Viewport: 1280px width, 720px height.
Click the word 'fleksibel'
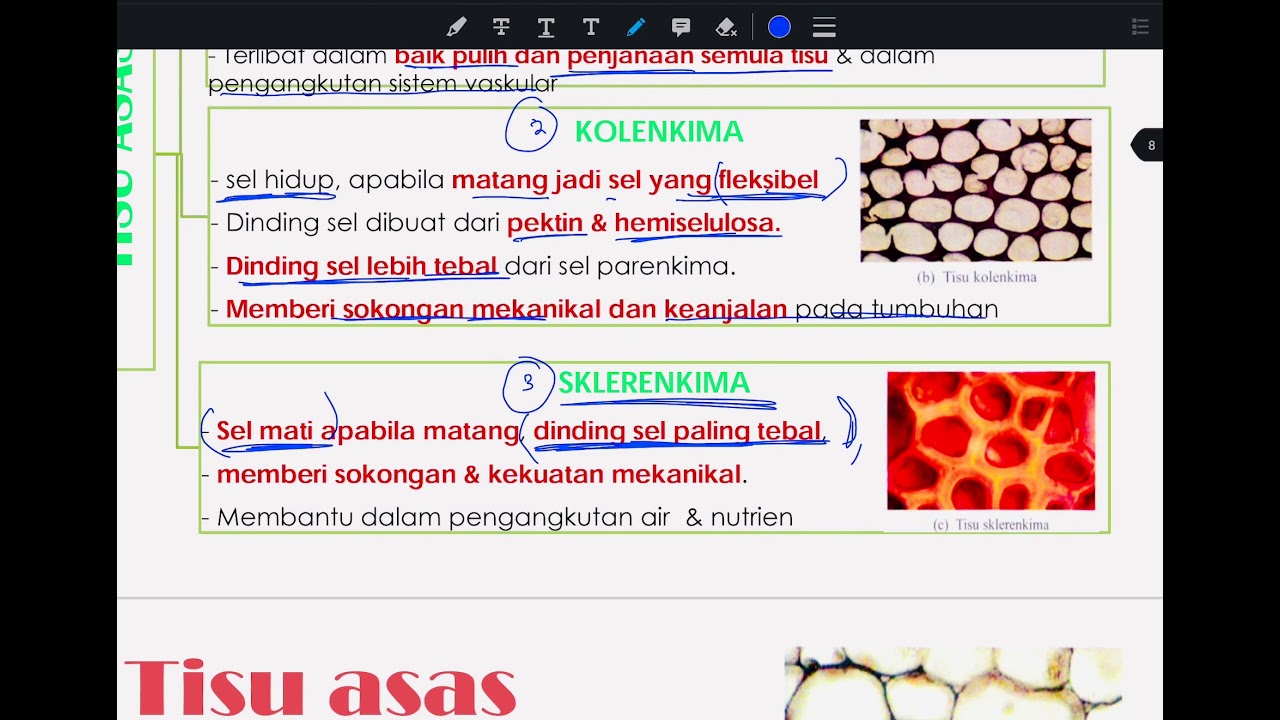point(768,180)
